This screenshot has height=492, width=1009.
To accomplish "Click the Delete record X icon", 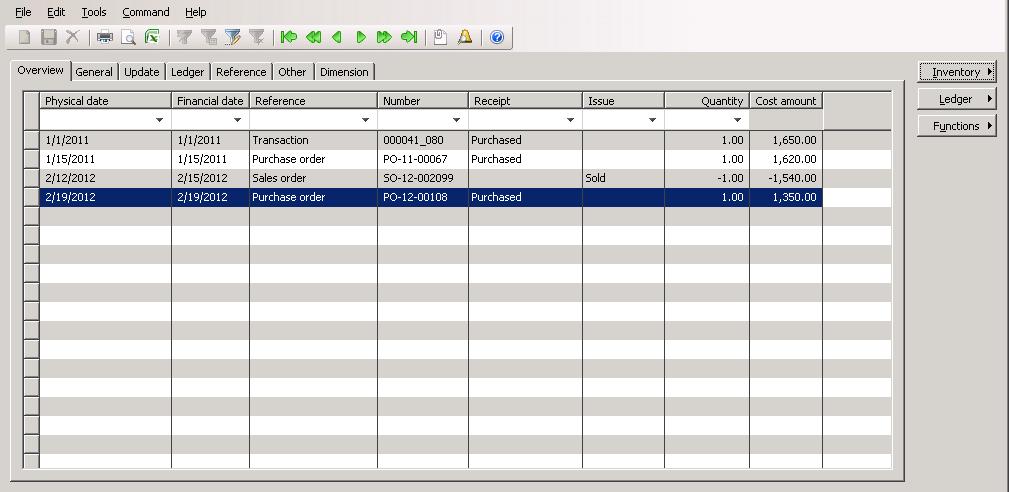I will click(73, 37).
